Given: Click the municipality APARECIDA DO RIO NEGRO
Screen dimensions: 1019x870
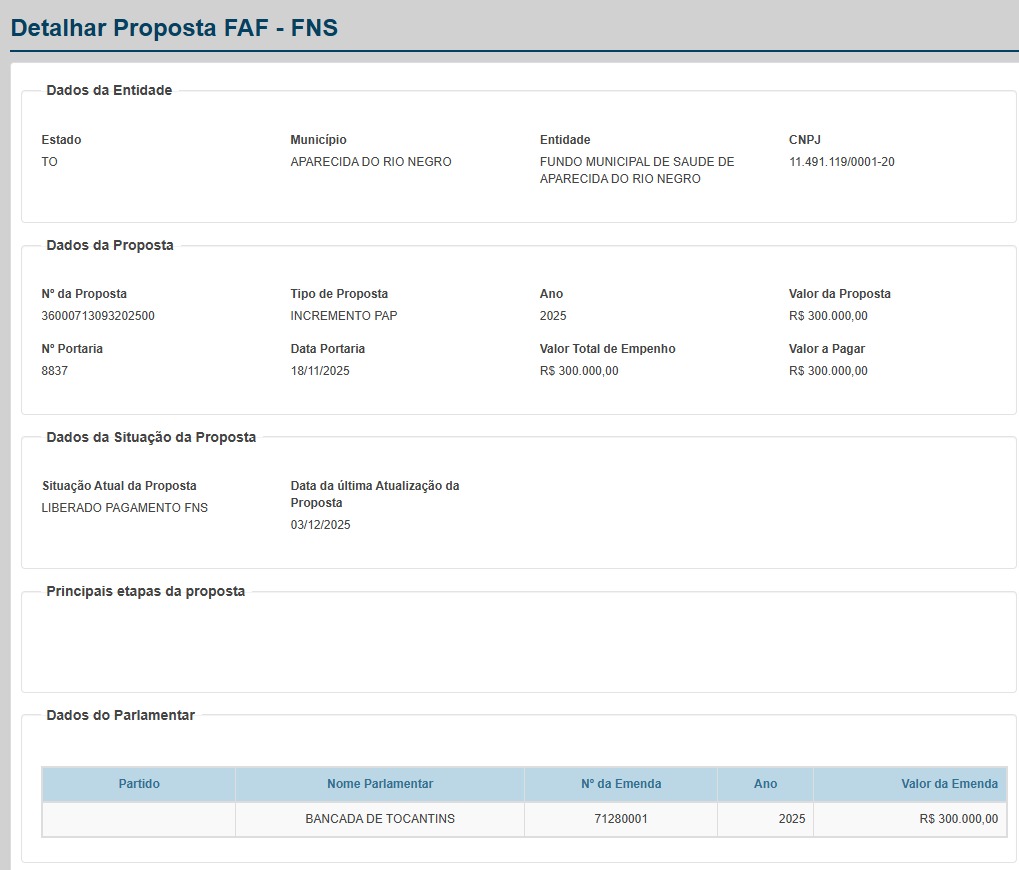Looking at the screenshot, I should tap(371, 162).
